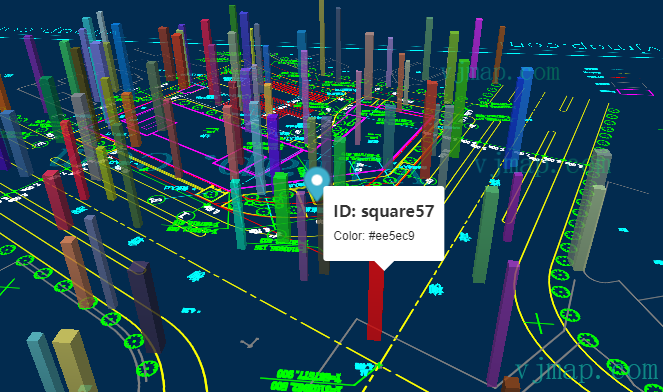663x392 pixels.
Task: Select the bright green pillar left of the marker
Action: (x=281, y=207)
